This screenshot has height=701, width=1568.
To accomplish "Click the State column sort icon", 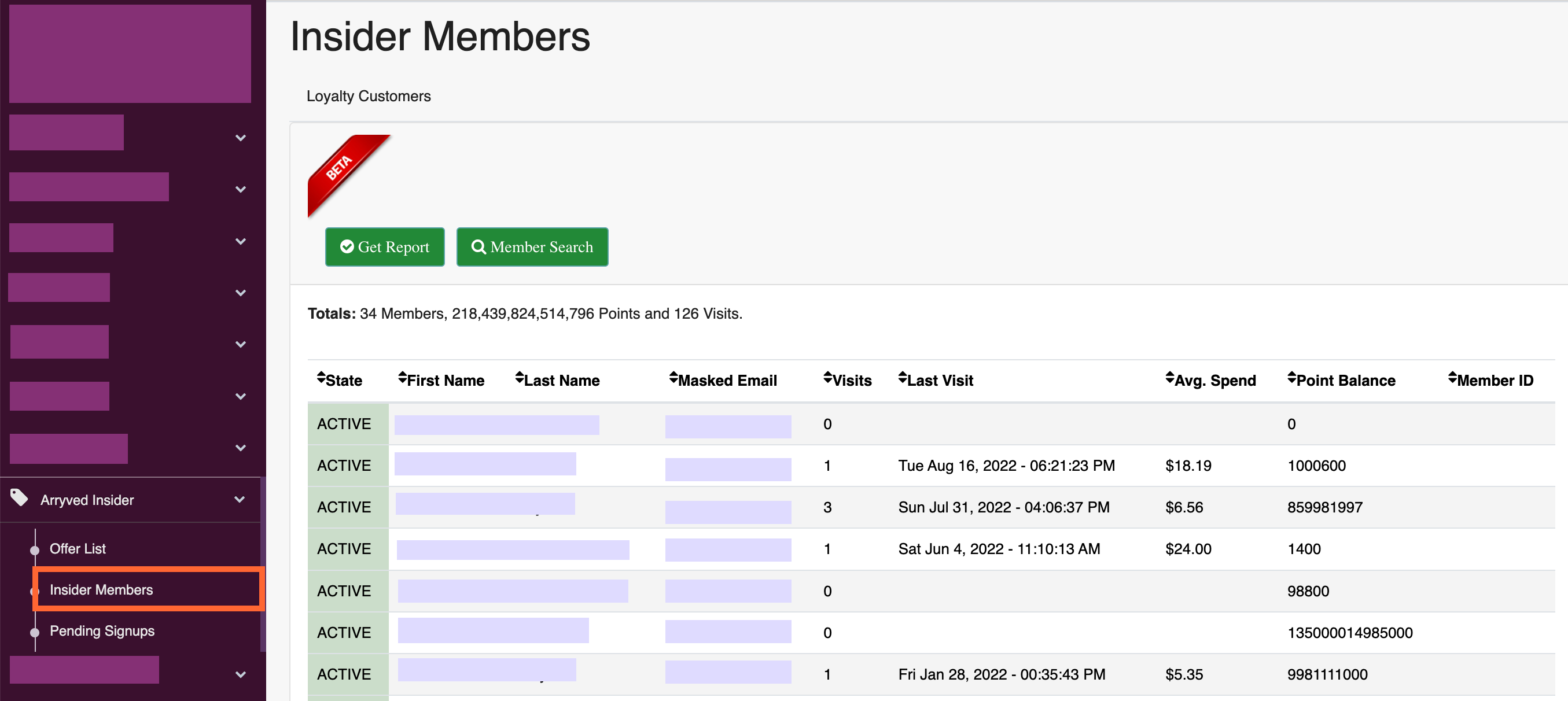I will [x=321, y=378].
